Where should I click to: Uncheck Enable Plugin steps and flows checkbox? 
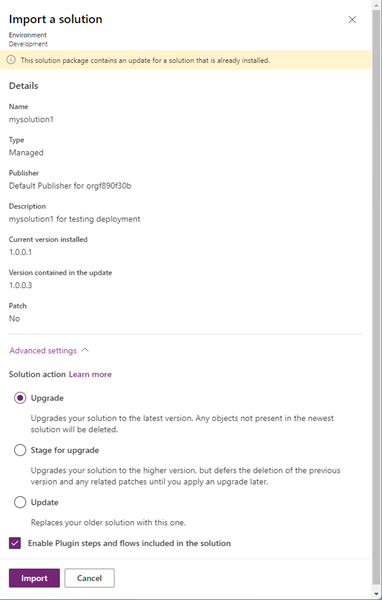(x=15, y=543)
